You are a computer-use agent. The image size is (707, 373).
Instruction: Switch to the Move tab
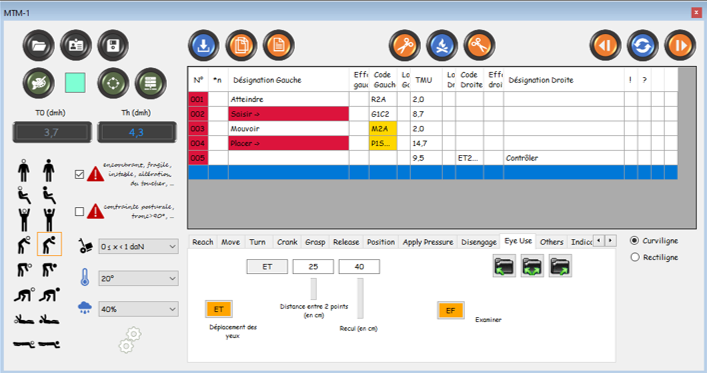[230, 242]
